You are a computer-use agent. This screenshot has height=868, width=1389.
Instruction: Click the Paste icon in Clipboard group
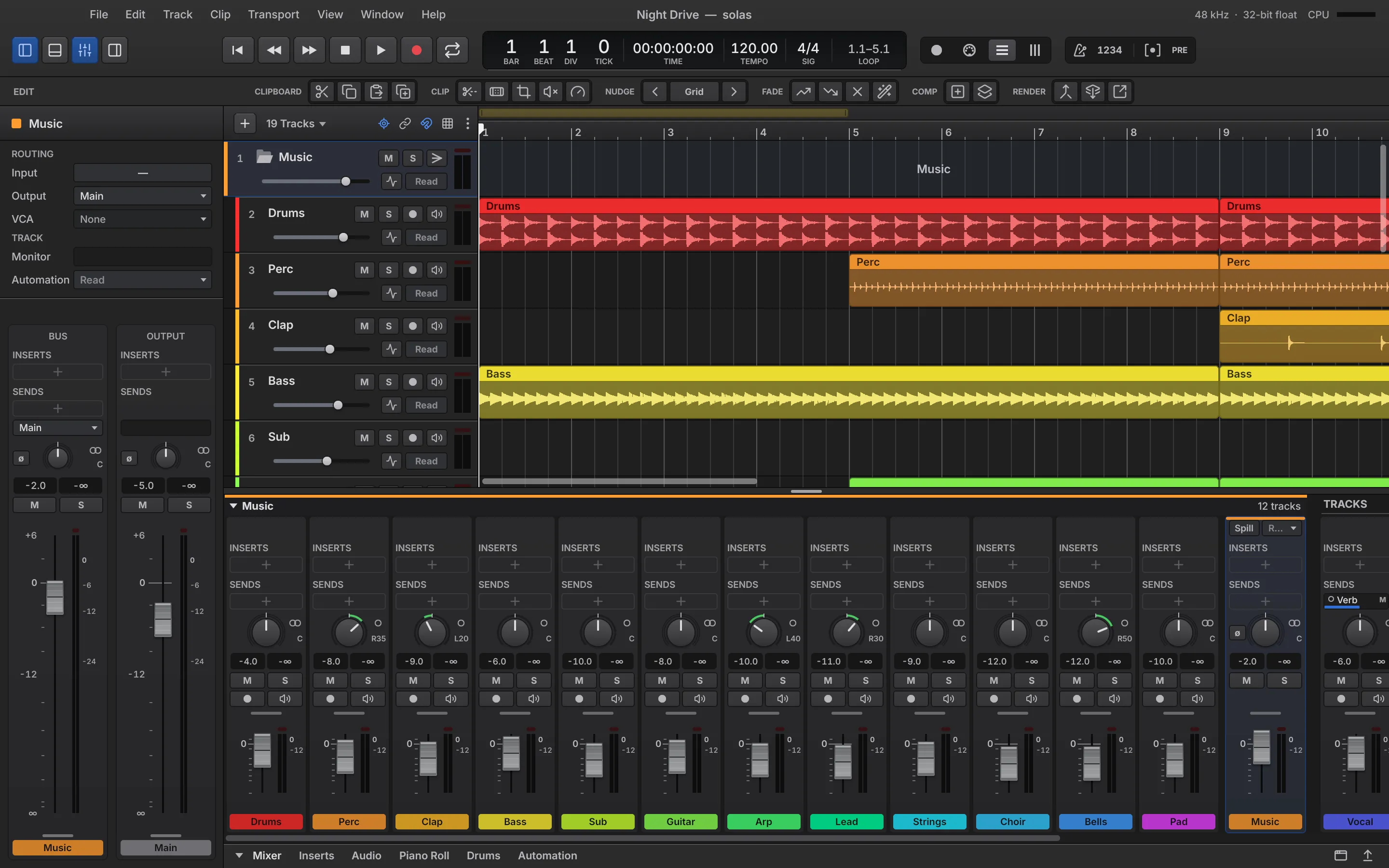click(377, 92)
